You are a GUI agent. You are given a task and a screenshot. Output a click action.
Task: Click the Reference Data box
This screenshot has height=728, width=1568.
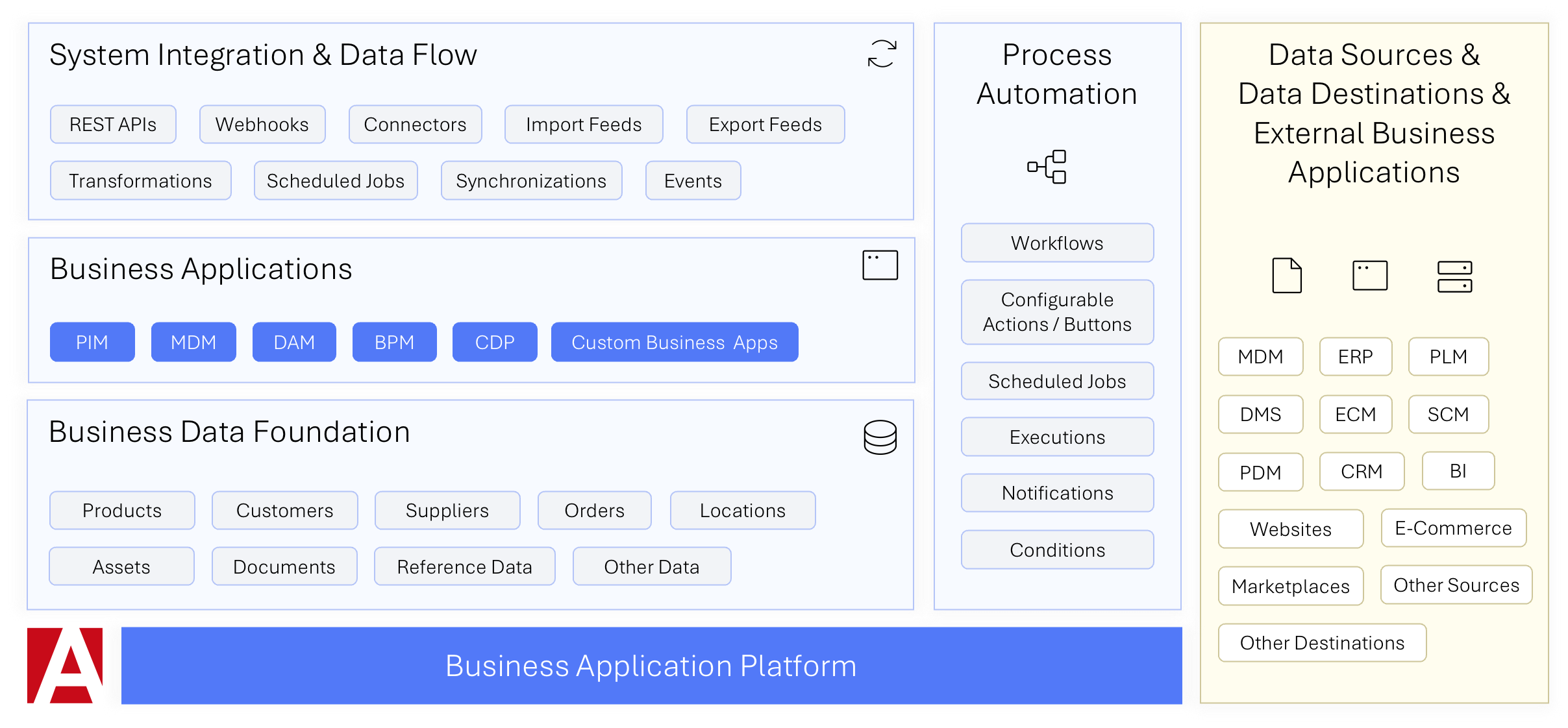coord(464,566)
